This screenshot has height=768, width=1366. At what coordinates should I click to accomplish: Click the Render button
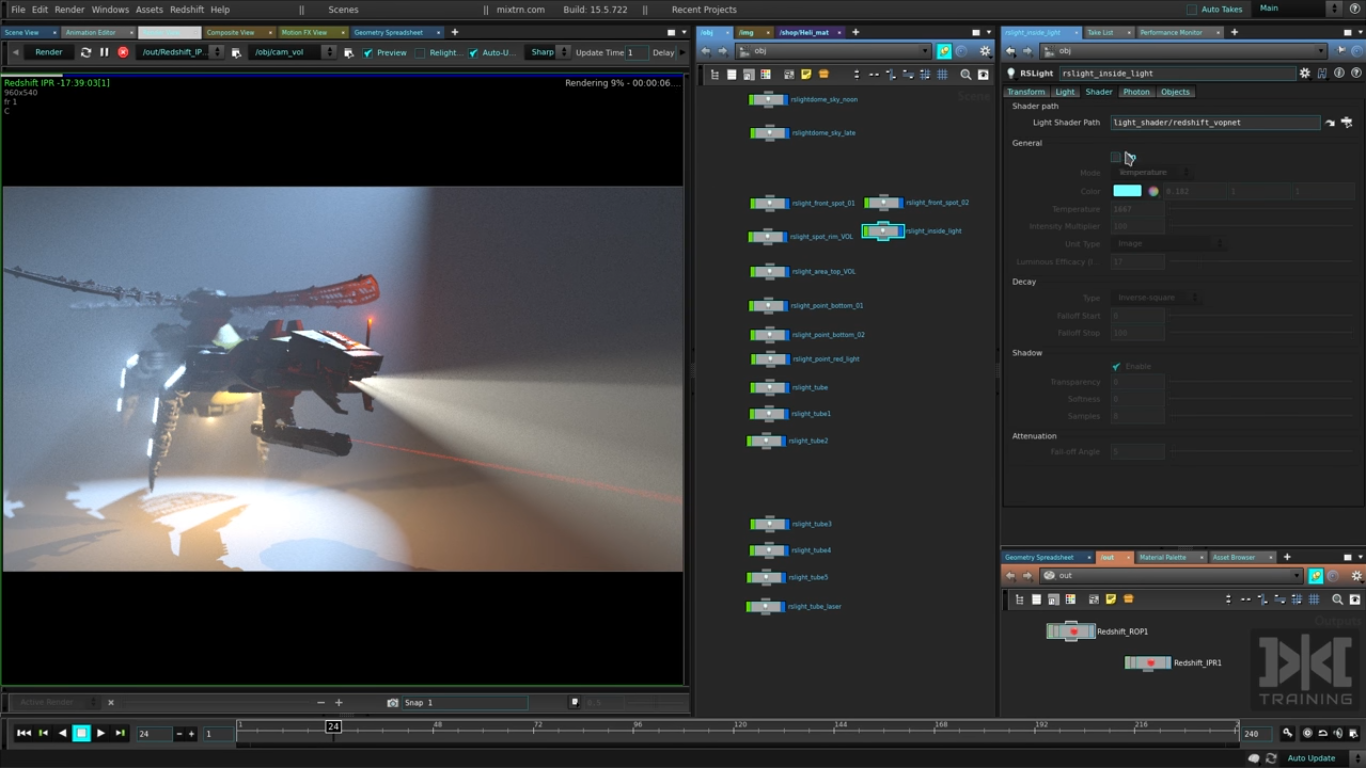pos(48,52)
